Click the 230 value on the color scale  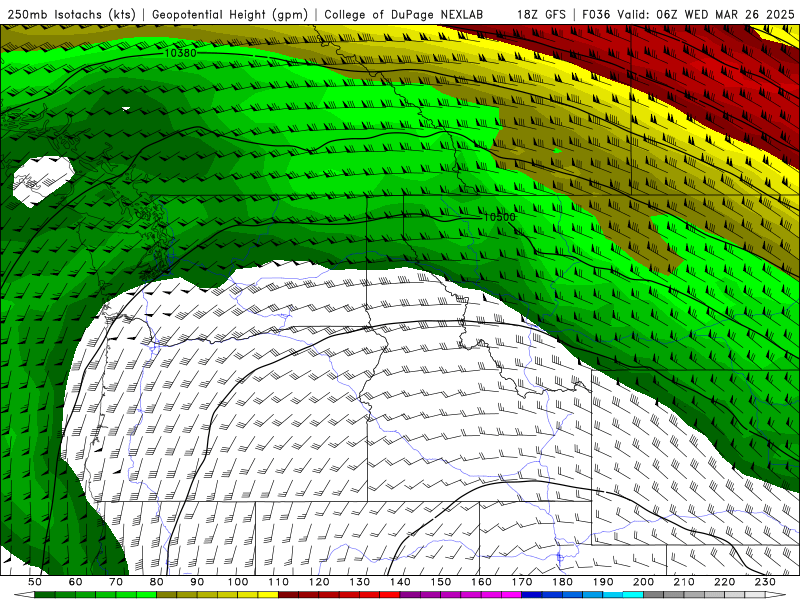point(765,582)
